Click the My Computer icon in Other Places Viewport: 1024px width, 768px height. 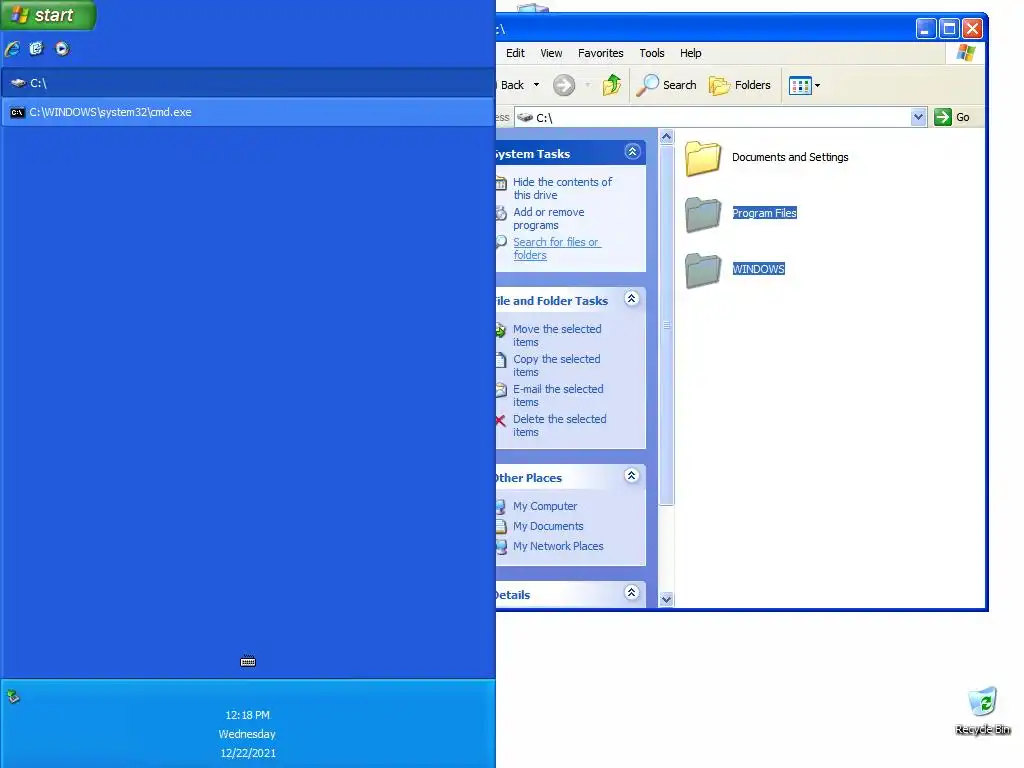click(501, 506)
